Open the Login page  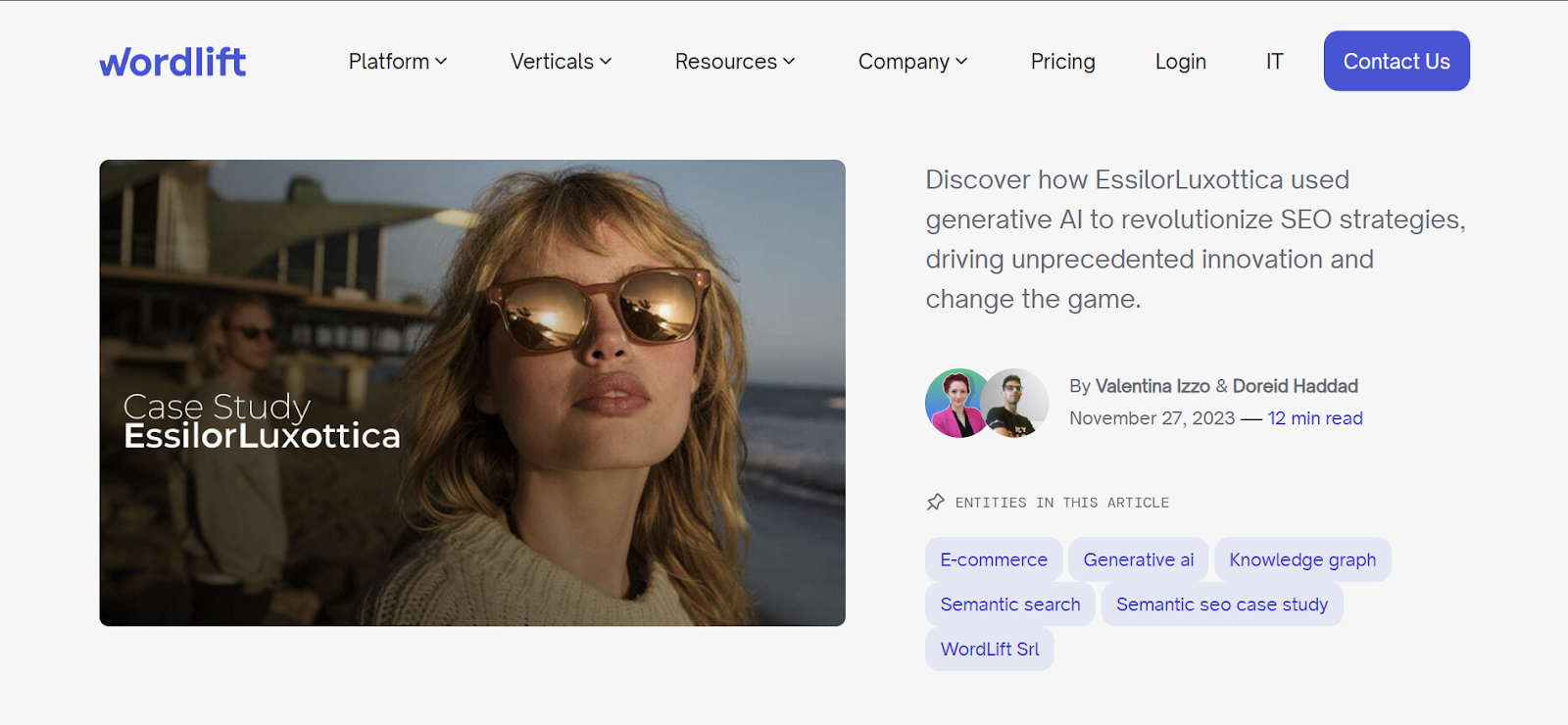point(1181,62)
